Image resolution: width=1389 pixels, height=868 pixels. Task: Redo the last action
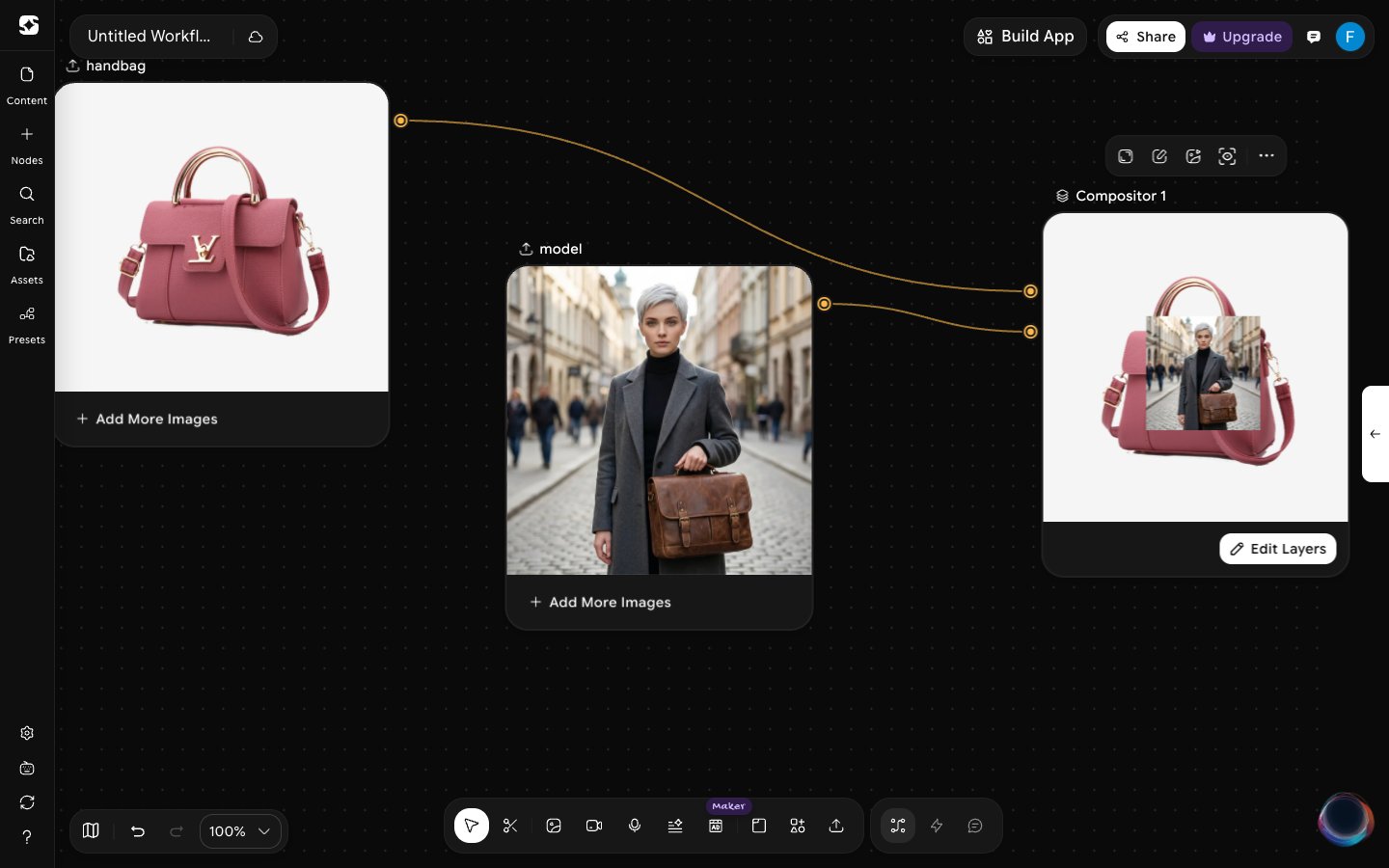[x=177, y=830]
